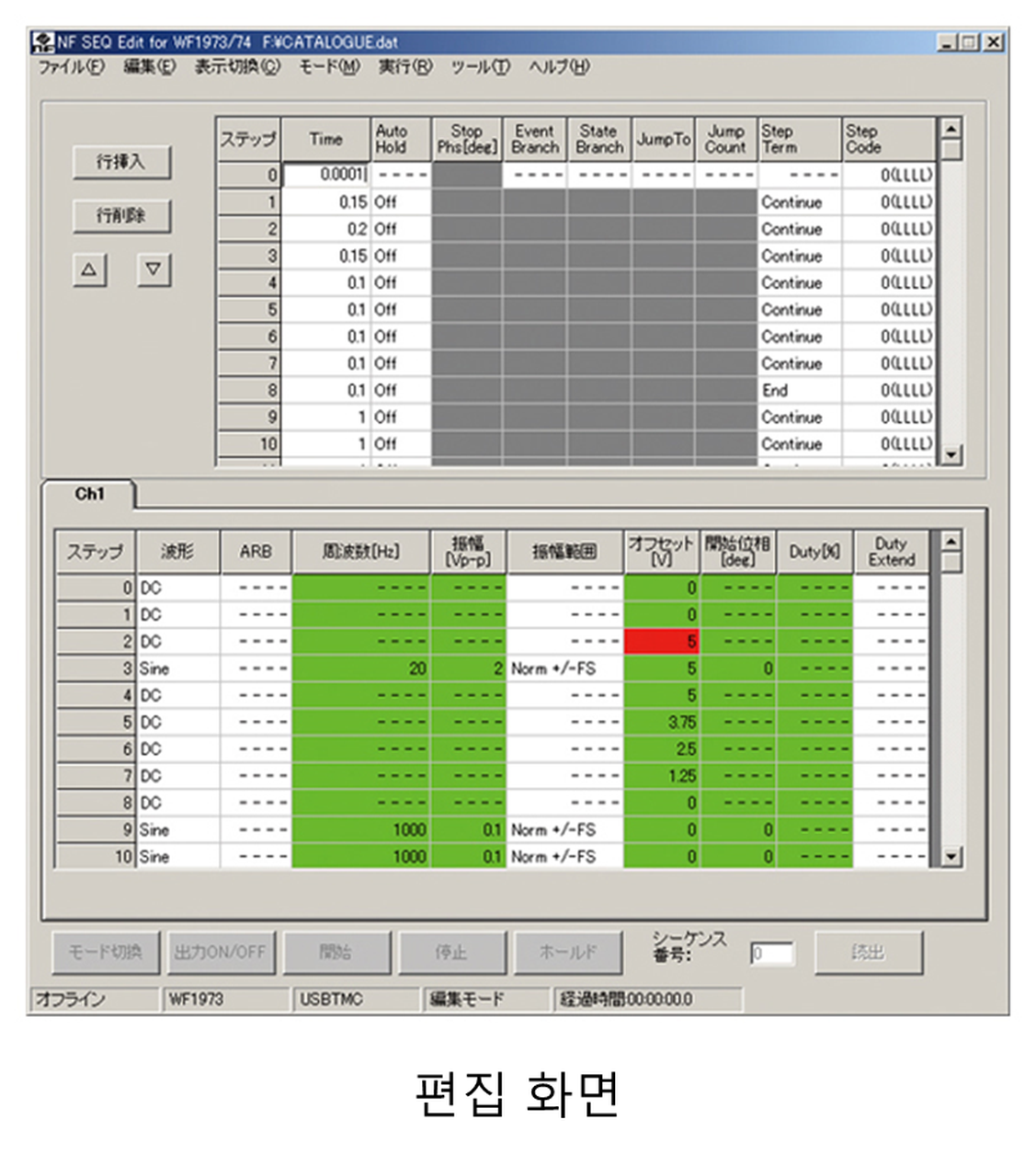Screen dimensions: 1036x1154
Task: Select the red offset cell in step 2
Action: (661, 641)
